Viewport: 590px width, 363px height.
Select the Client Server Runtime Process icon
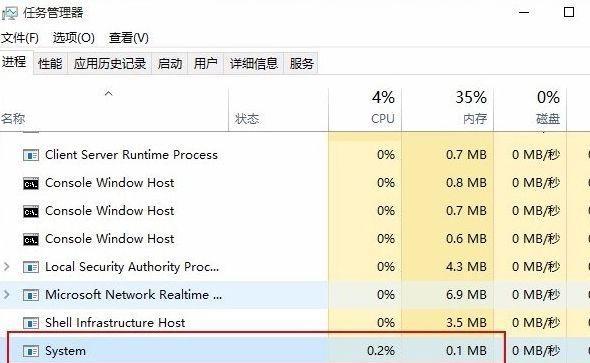point(31,155)
